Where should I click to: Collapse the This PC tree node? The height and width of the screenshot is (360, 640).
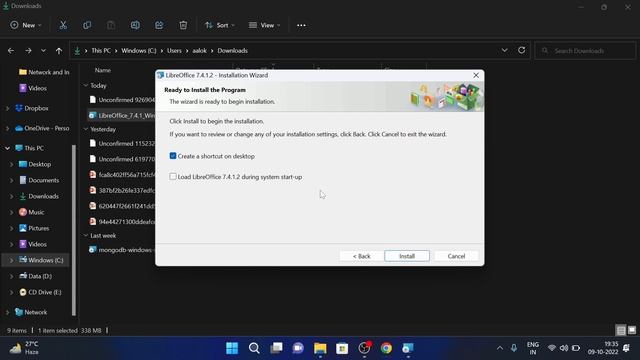(x=7, y=148)
